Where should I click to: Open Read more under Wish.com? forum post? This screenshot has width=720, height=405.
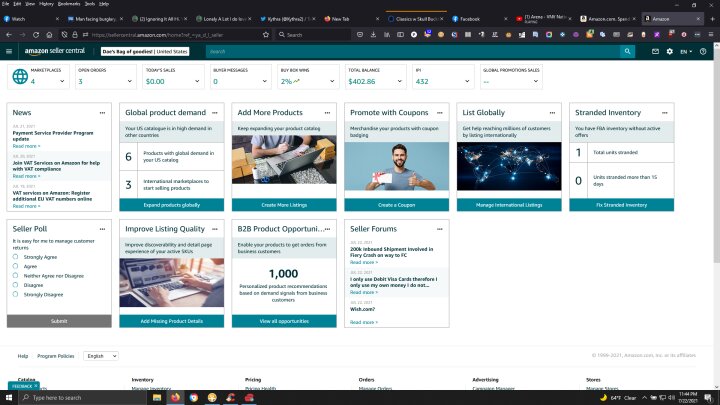coord(364,322)
